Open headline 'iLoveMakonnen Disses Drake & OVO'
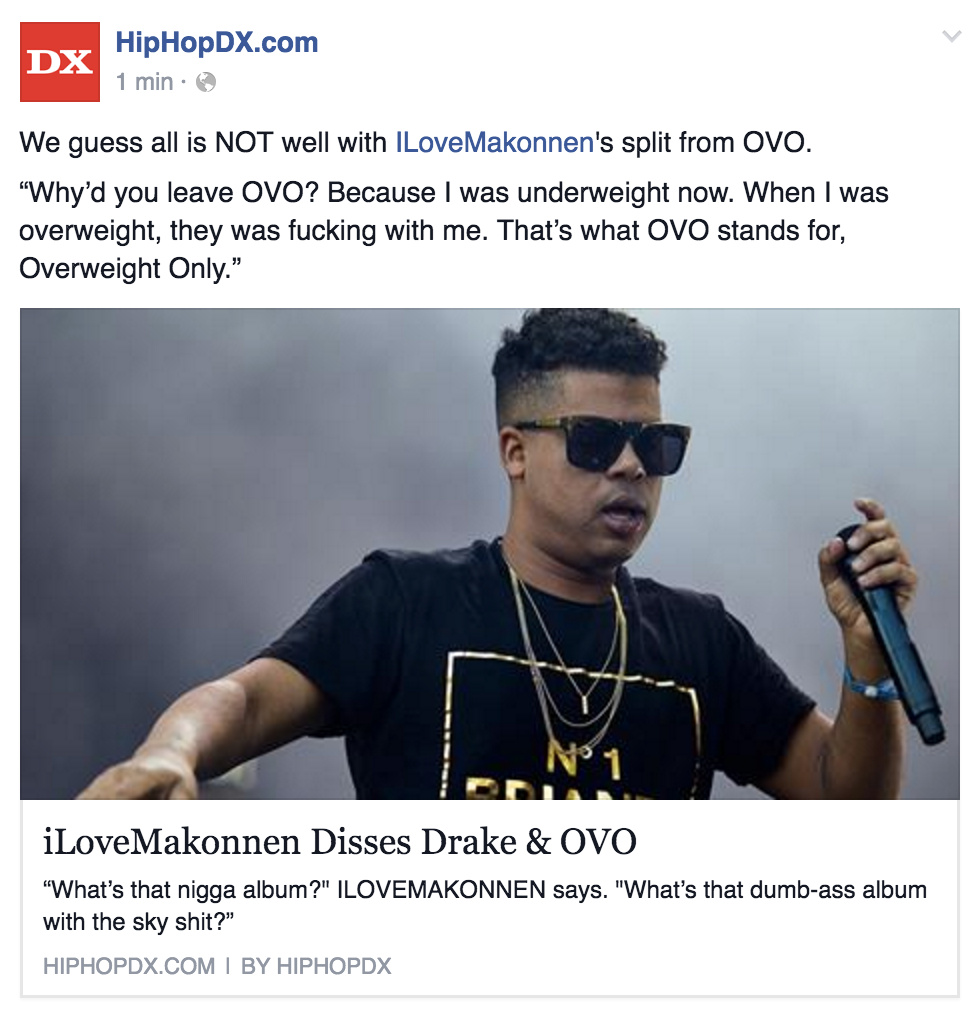 pos(340,842)
